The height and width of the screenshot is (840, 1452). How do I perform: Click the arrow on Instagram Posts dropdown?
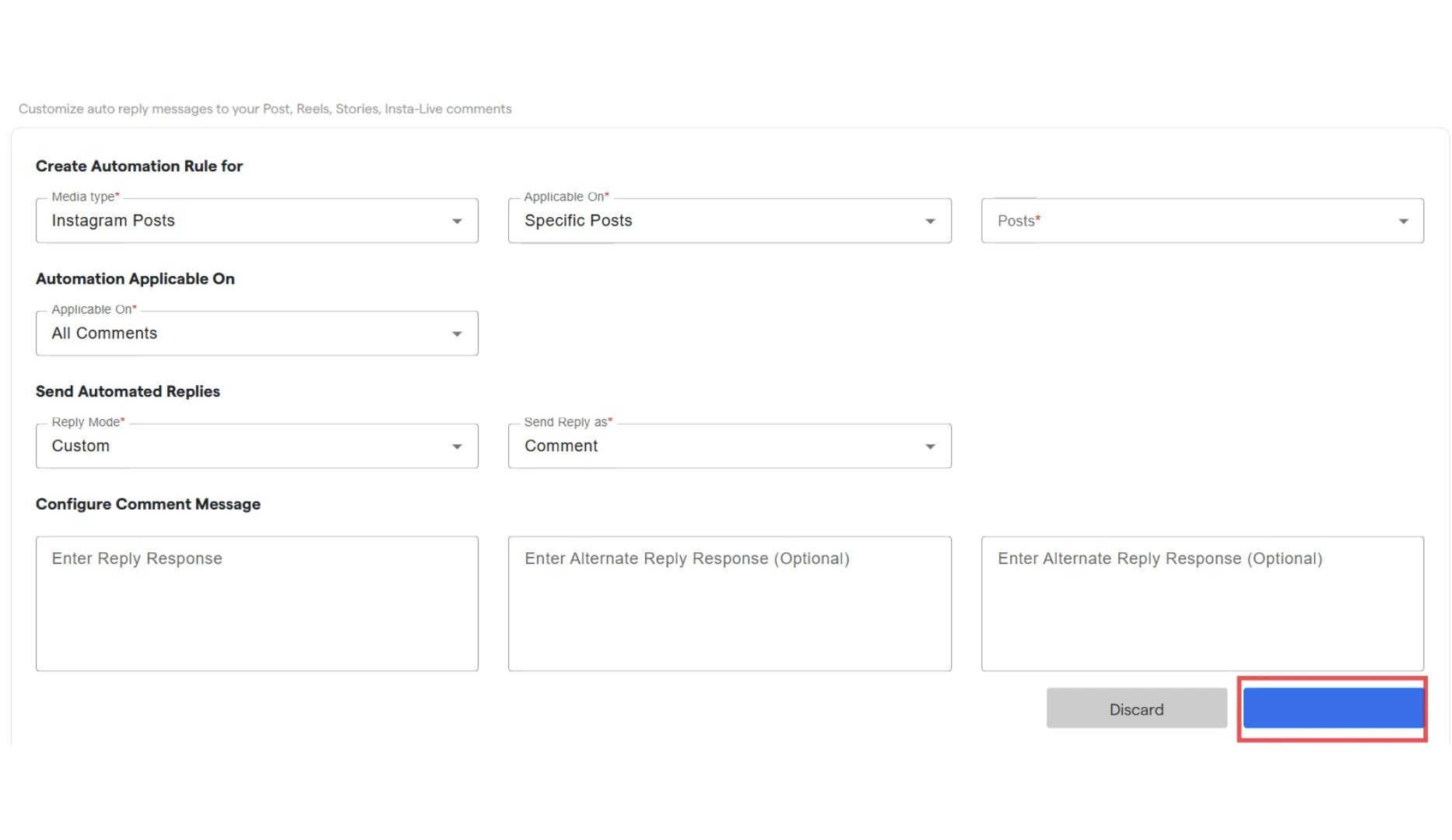click(x=457, y=222)
